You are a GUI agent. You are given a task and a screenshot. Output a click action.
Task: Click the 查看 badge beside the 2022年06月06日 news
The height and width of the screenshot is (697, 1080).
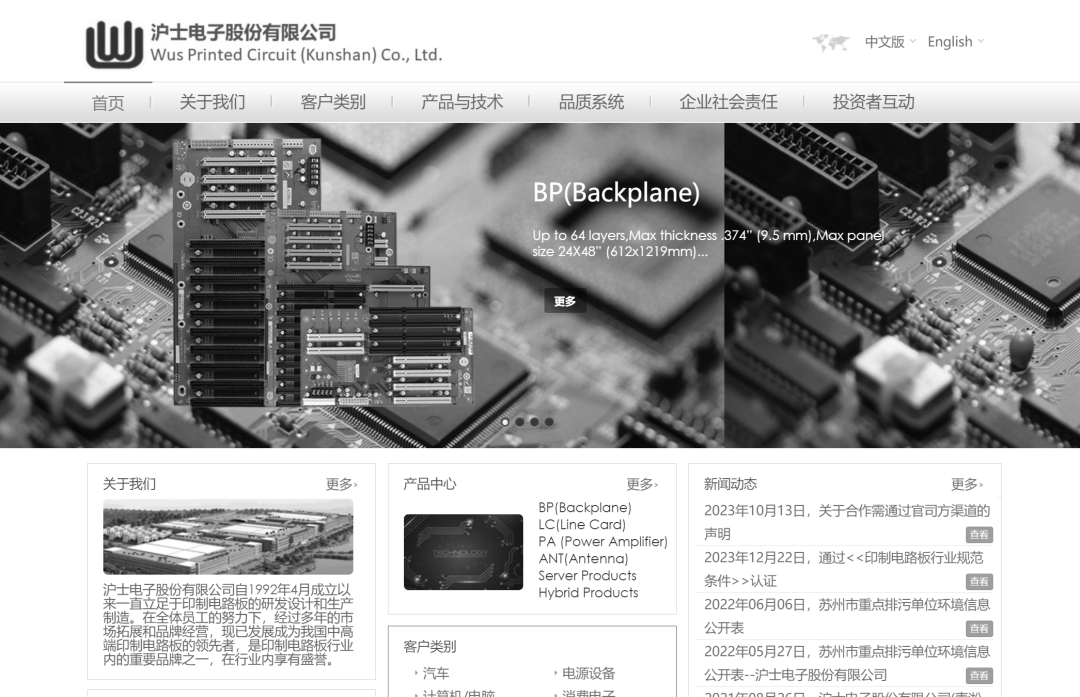point(979,629)
